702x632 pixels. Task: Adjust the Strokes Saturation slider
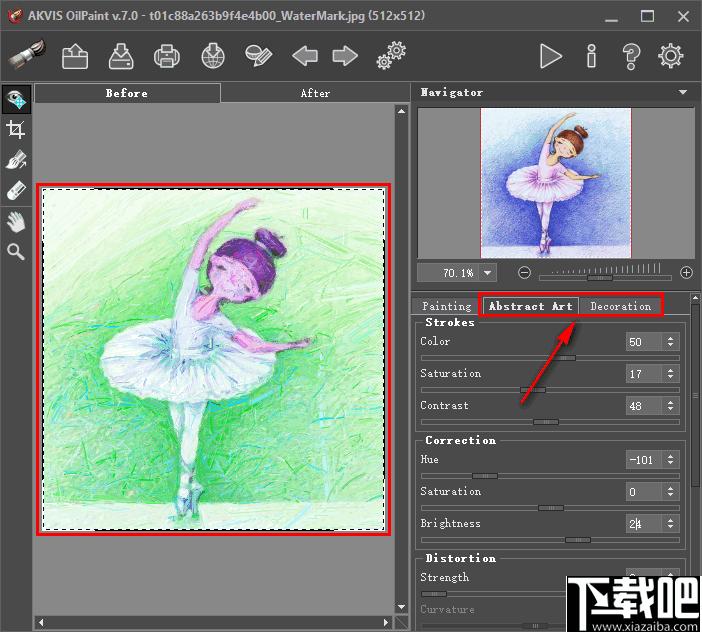click(550, 390)
